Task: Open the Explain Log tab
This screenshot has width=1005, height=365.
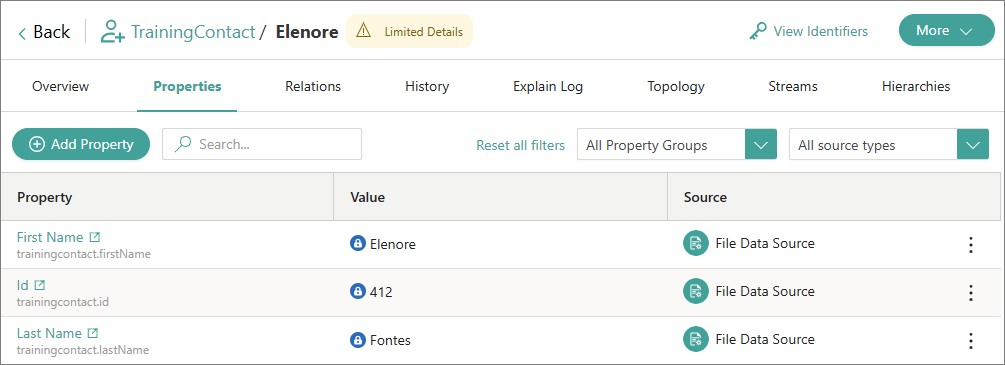Action: pyautogui.click(x=548, y=87)
